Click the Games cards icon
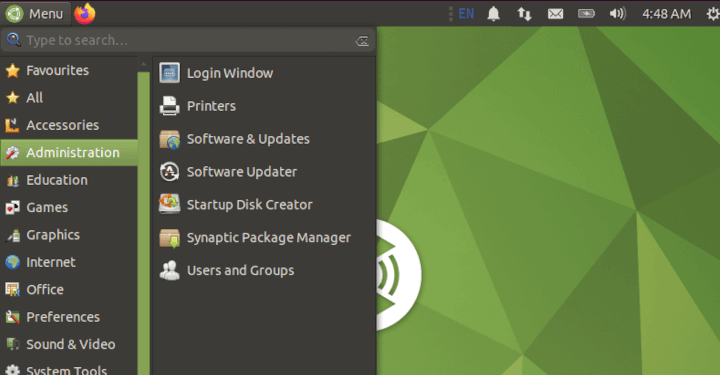This screenshot has height=375, width=720. click(x=12, y=207)
